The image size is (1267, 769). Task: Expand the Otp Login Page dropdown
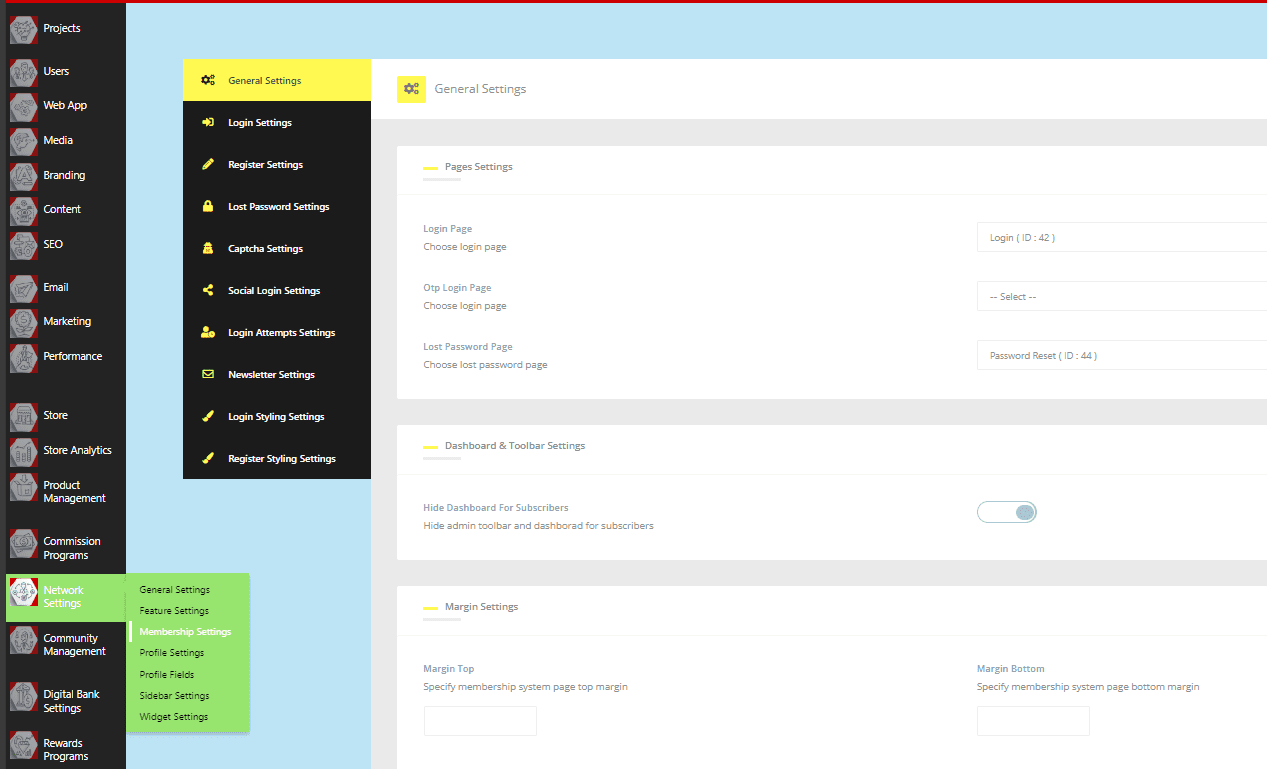point(1120,297)
